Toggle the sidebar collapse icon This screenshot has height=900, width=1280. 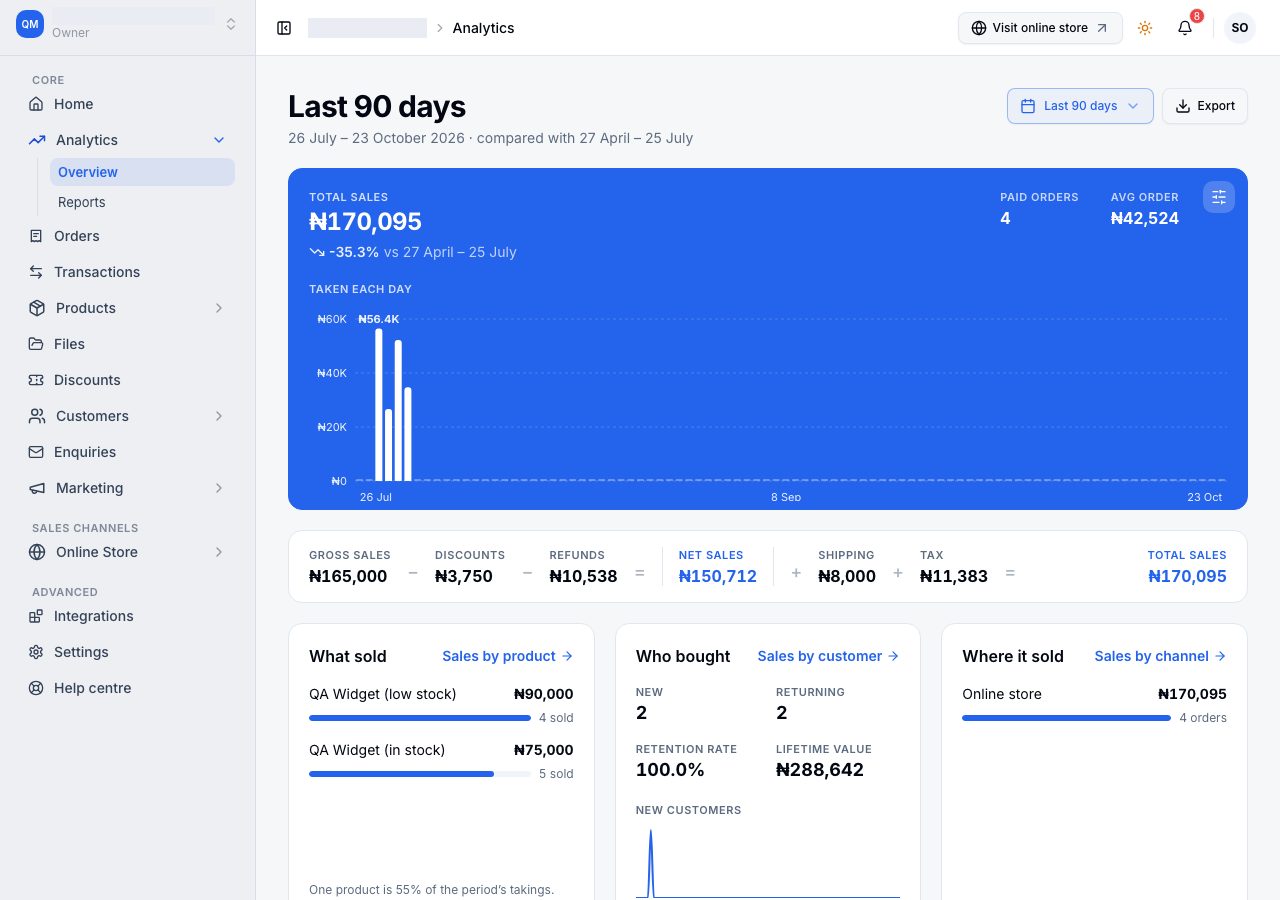click(x=284, y=28)
